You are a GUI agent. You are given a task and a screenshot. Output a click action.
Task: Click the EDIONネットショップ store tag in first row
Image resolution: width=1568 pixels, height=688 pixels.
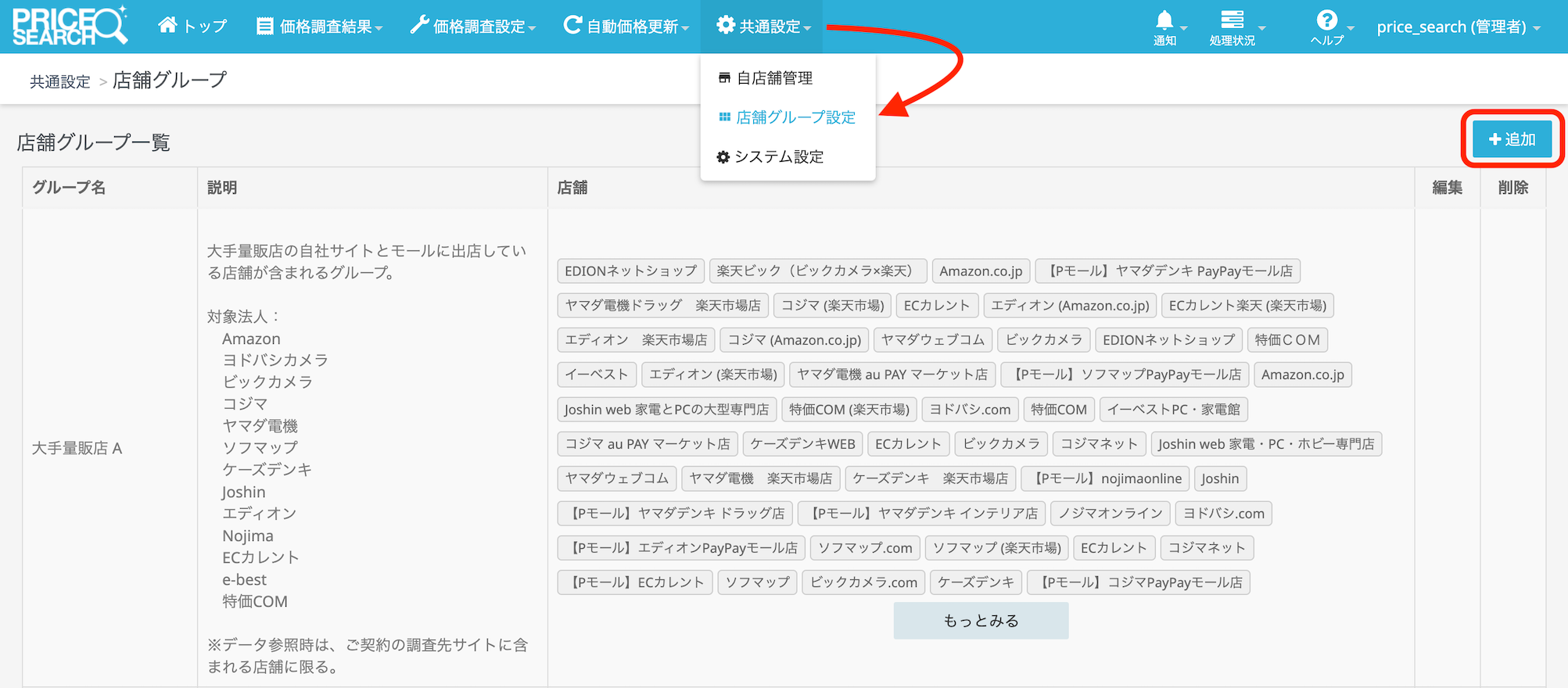click(x=630, y=271)
